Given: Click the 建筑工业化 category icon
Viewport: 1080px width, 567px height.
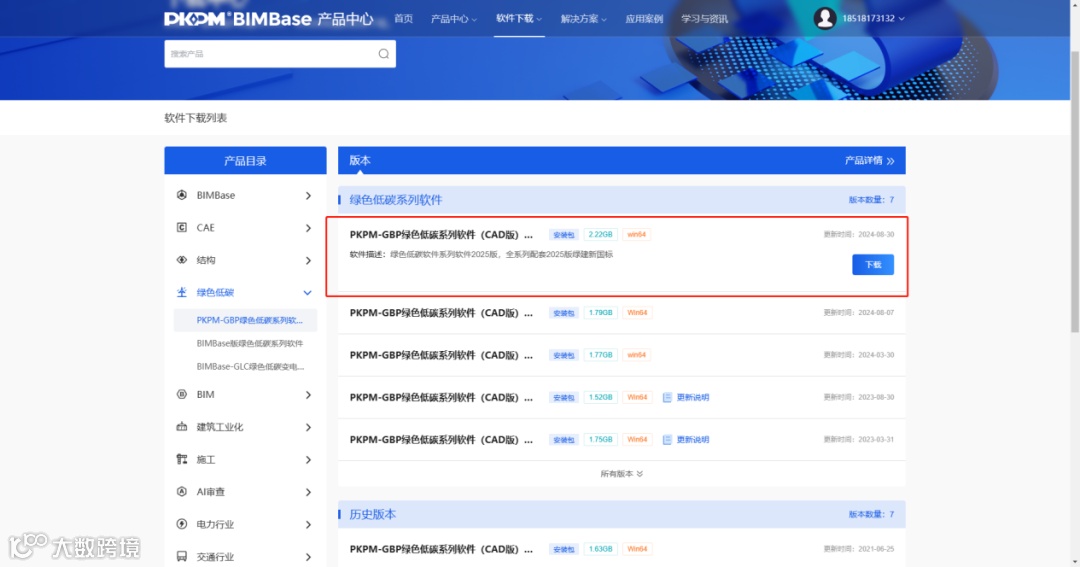Looking at the screenshot, I should pos(182,426).
